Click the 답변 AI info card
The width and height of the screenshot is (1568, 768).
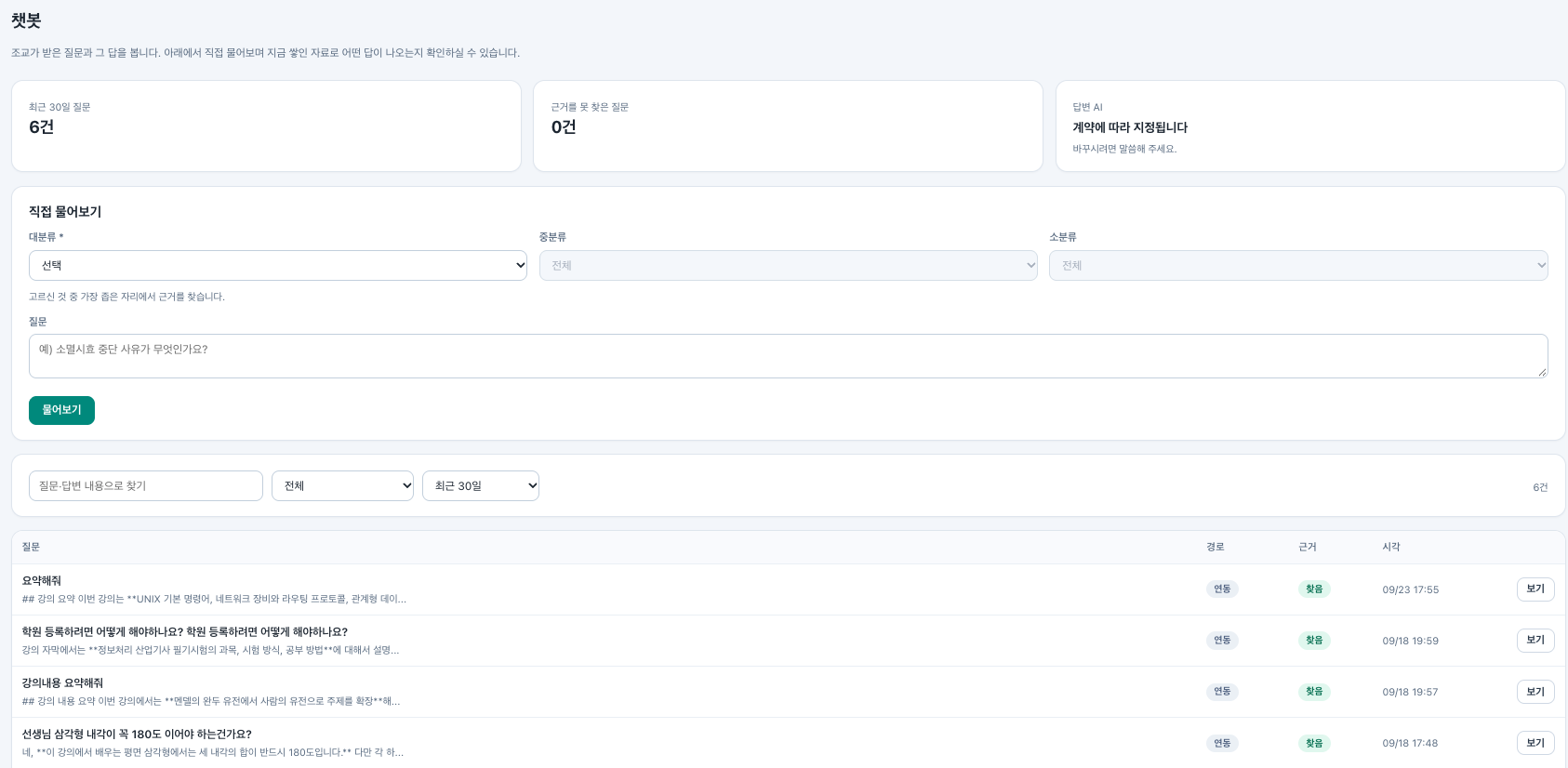(x=1310, y=126)
